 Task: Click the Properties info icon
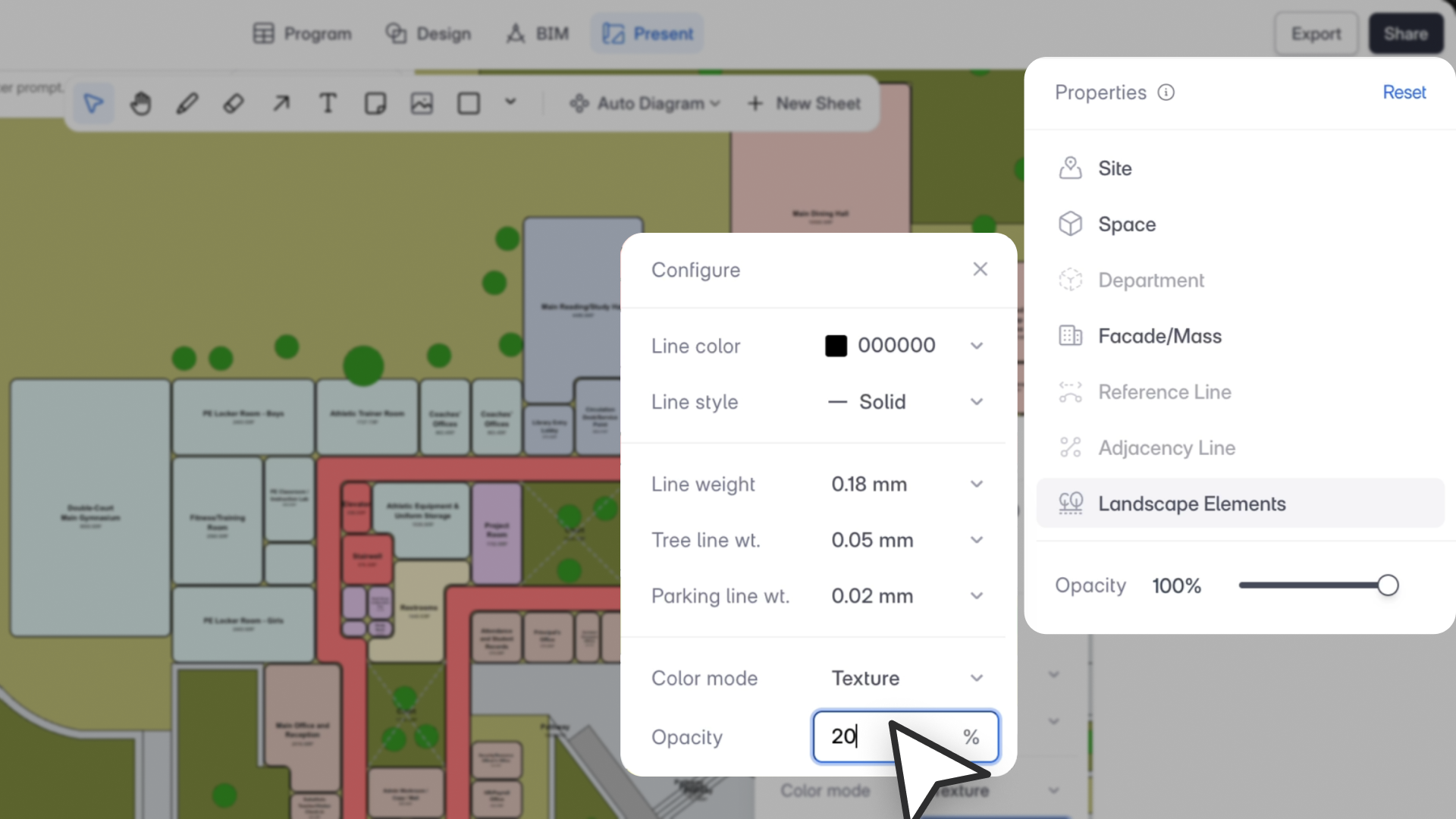coord(1166,93)
